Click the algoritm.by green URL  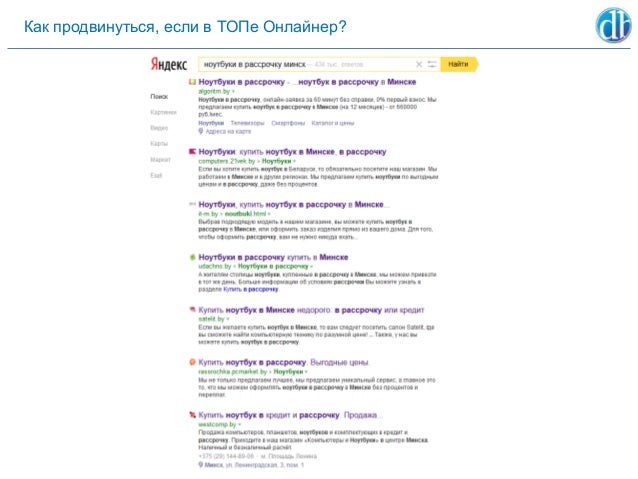pos(214,92)
